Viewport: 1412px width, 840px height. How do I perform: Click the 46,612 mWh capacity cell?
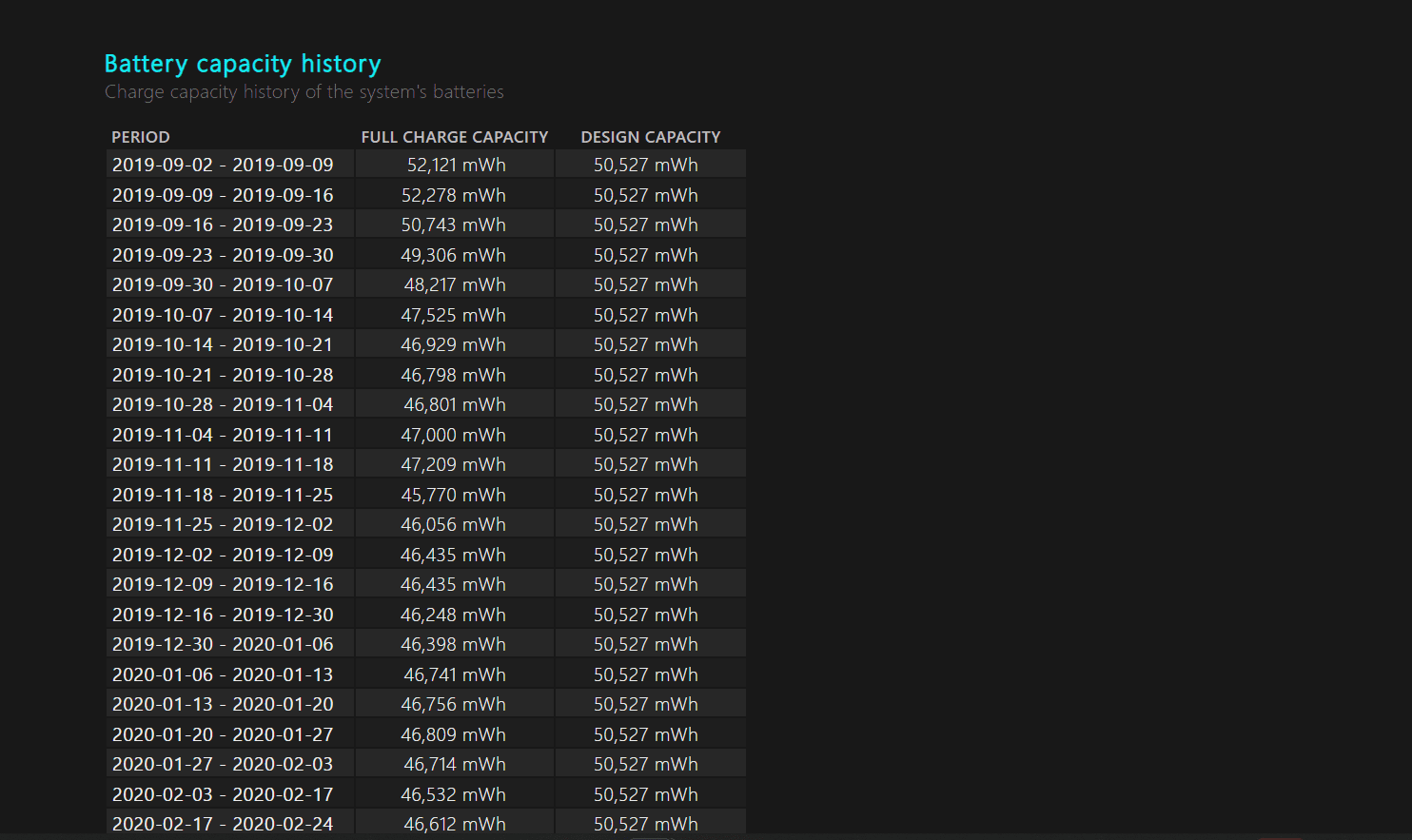coord(455,824)
